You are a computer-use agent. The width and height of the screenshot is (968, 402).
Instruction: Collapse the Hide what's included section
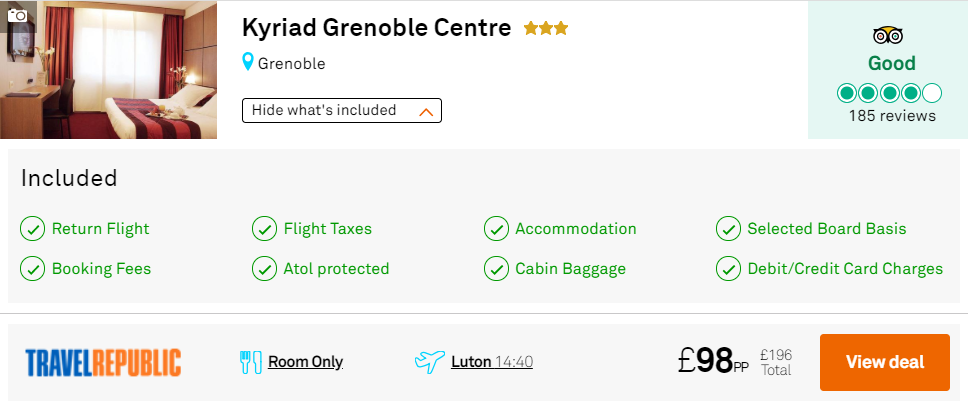coord(341,111)
